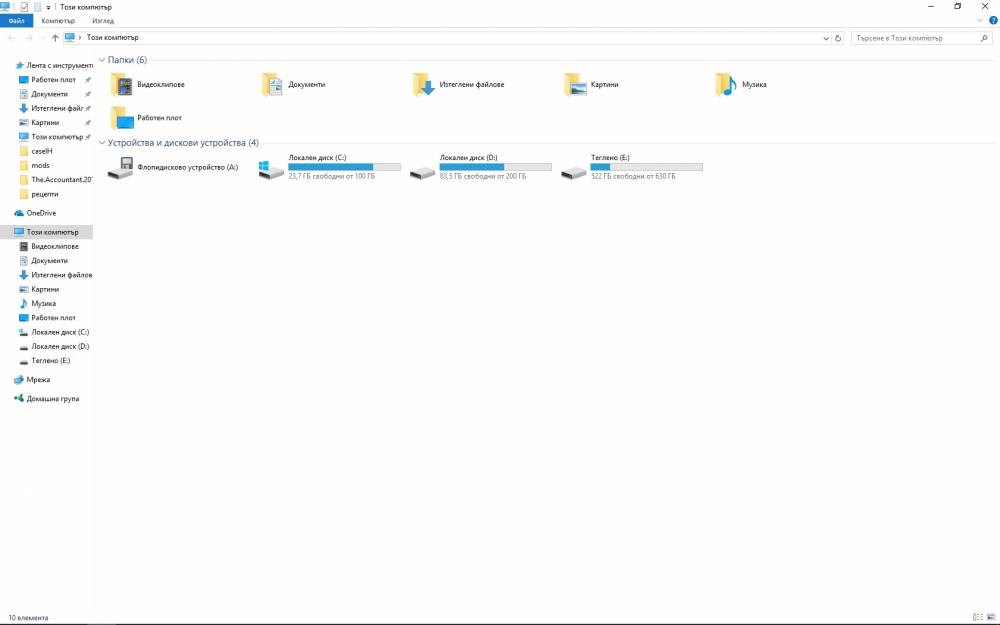Click the address bar breadcrumb chevron
This screenshot has width=1000, height=625.
click(80, 38)
